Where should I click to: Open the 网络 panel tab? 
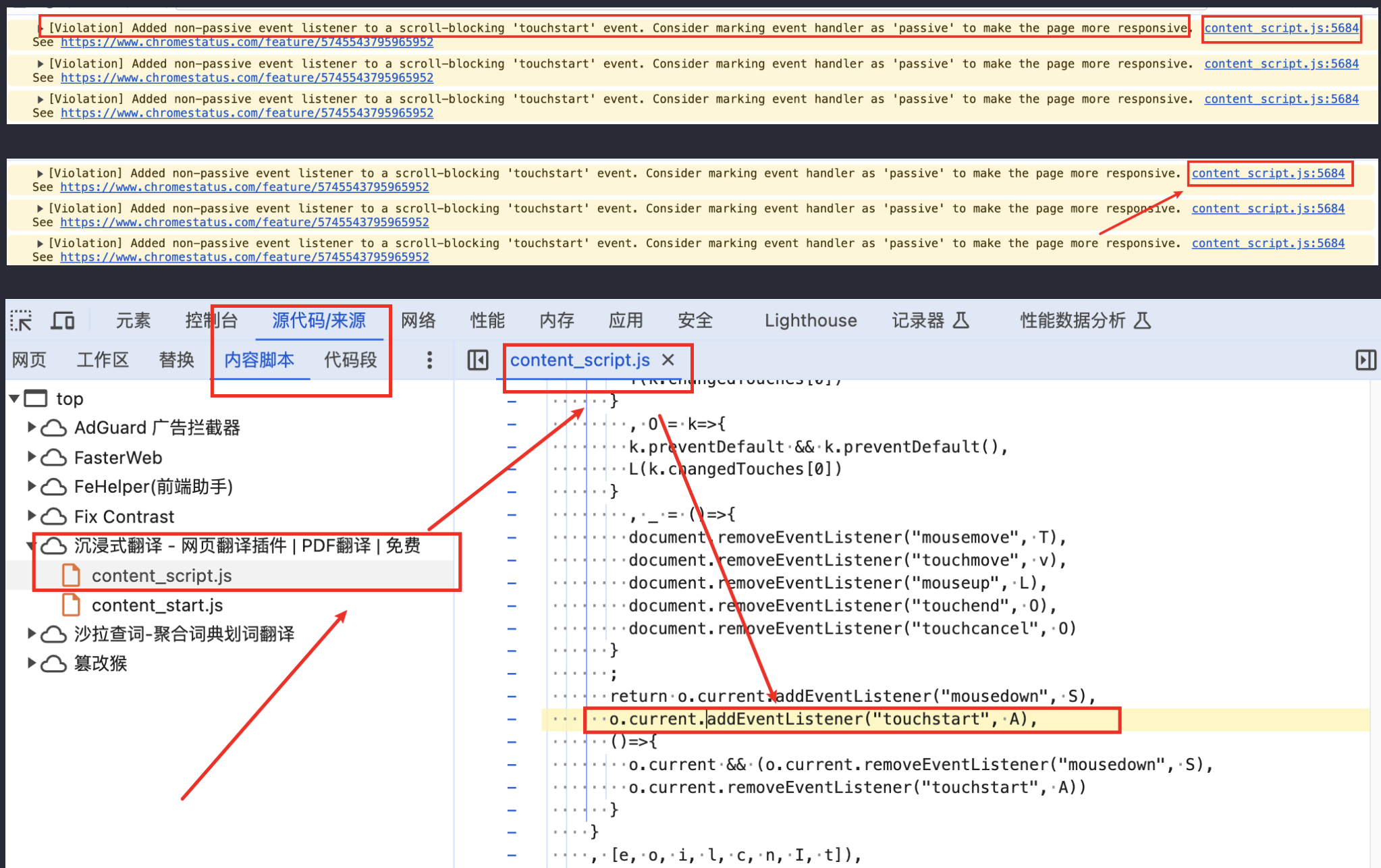coord(418,321)
